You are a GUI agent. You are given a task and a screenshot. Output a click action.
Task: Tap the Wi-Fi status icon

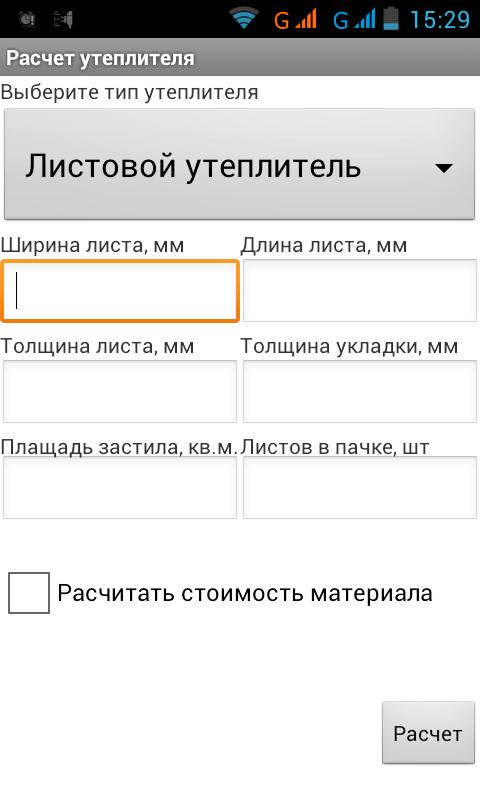point(243,19)
